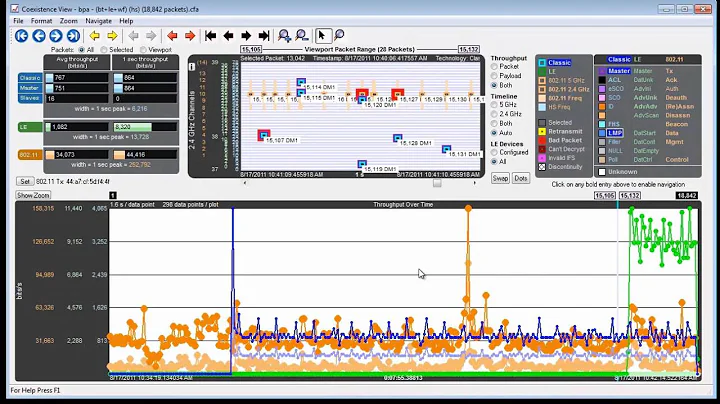This screenshot has width=720, height=404.
Task: Click packet marker labeled 15,119 DM1
Action: [x=362, y=164]
